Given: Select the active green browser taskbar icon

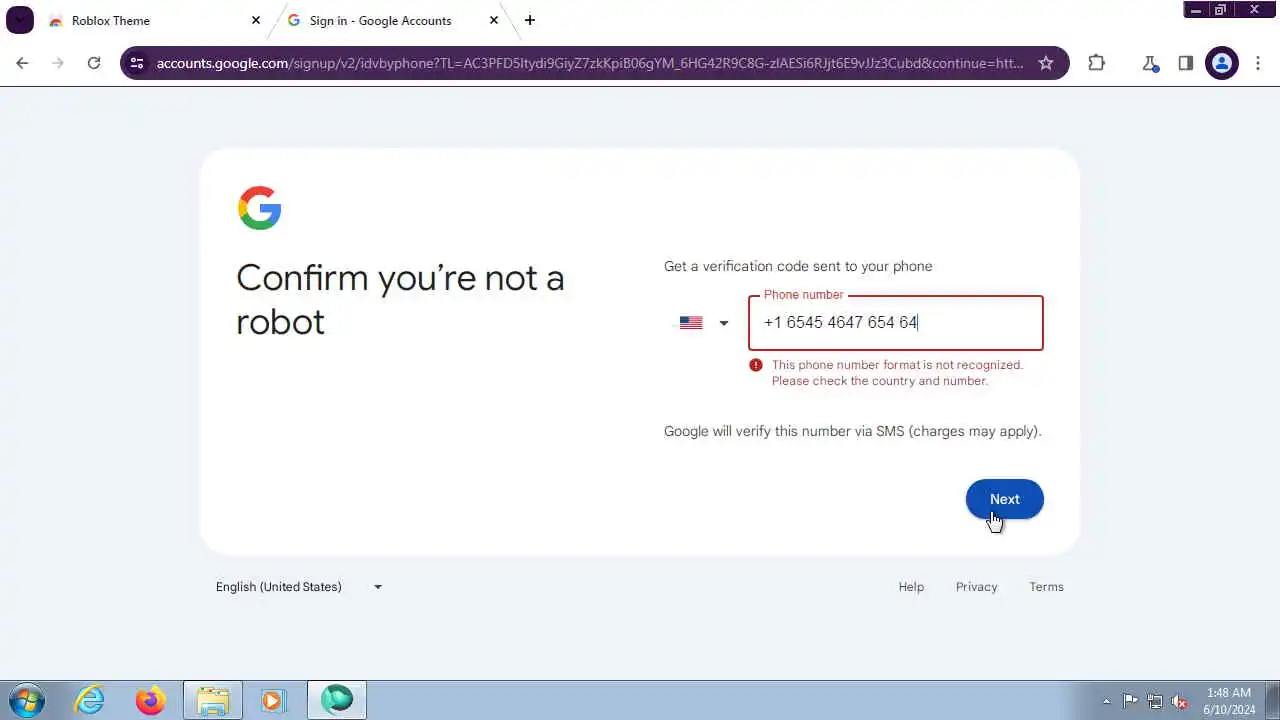Looking at the screenshot, I should tap(337, 700).
